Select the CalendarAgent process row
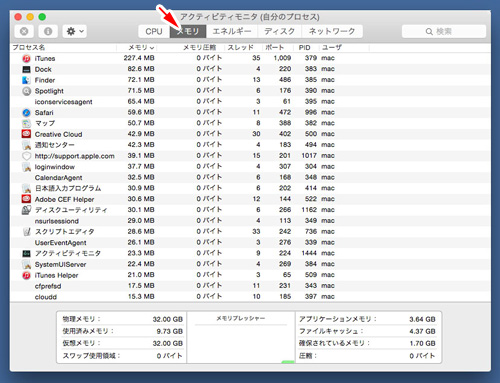The width and height of the screenshot is (500, 383). tap(250, 178)
